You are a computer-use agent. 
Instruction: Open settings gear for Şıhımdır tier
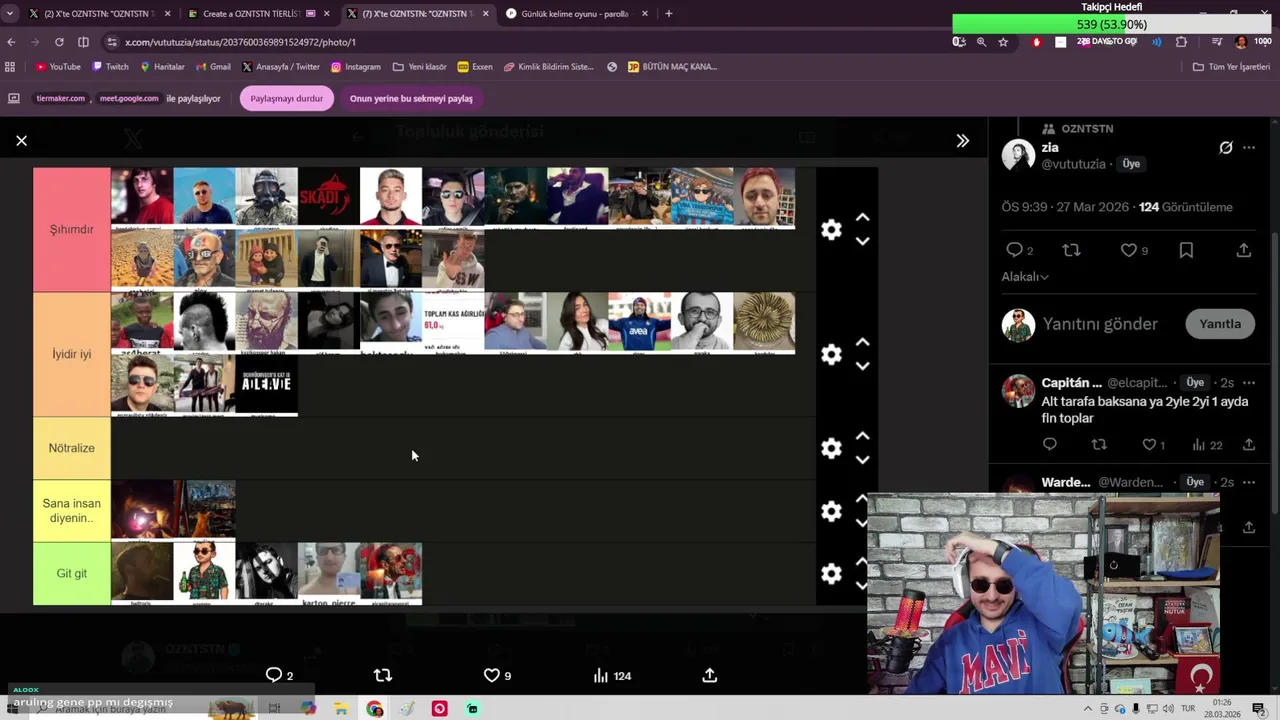click(831, 229)
